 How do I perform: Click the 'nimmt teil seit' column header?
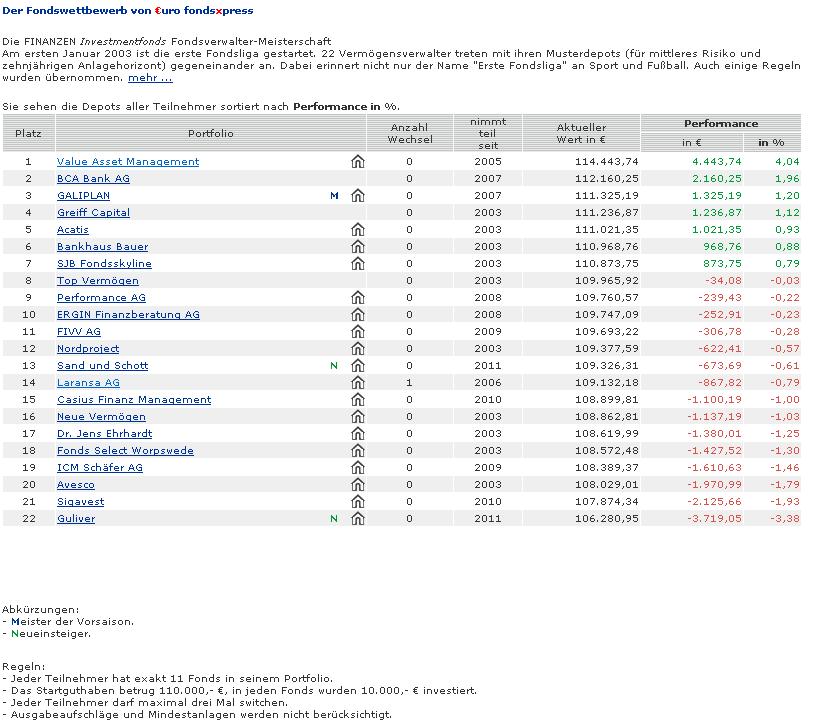click(488, 133)
